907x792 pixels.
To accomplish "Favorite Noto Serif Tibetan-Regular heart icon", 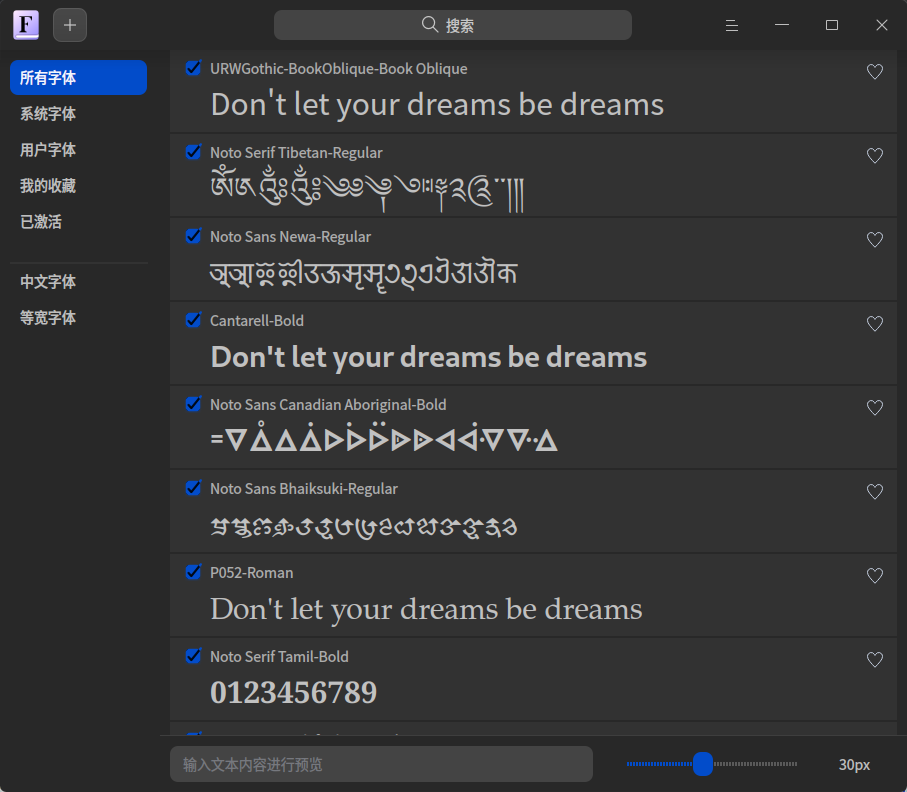I will [x=875, y=156].
